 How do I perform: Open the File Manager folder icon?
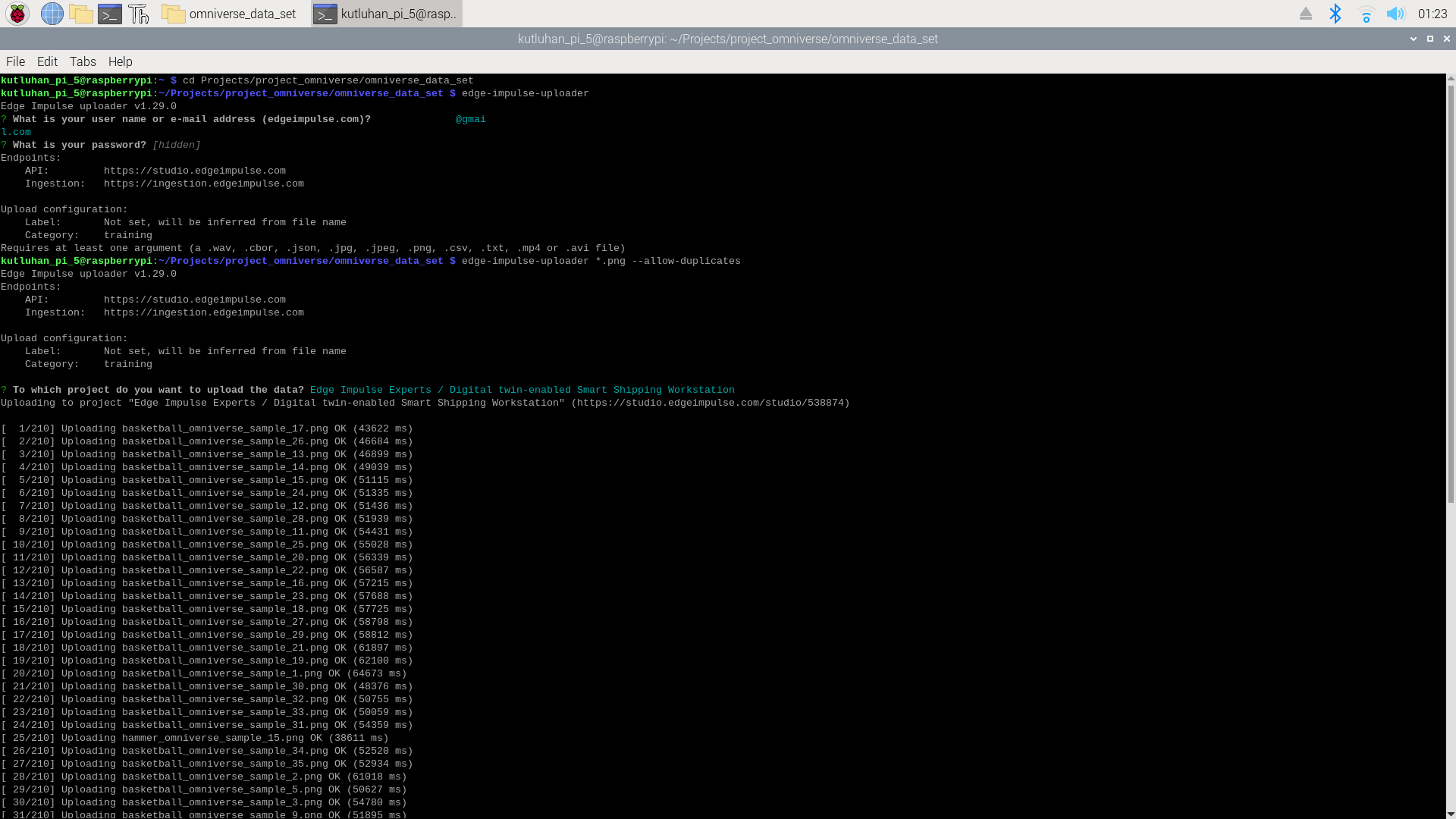coord(80,14)
